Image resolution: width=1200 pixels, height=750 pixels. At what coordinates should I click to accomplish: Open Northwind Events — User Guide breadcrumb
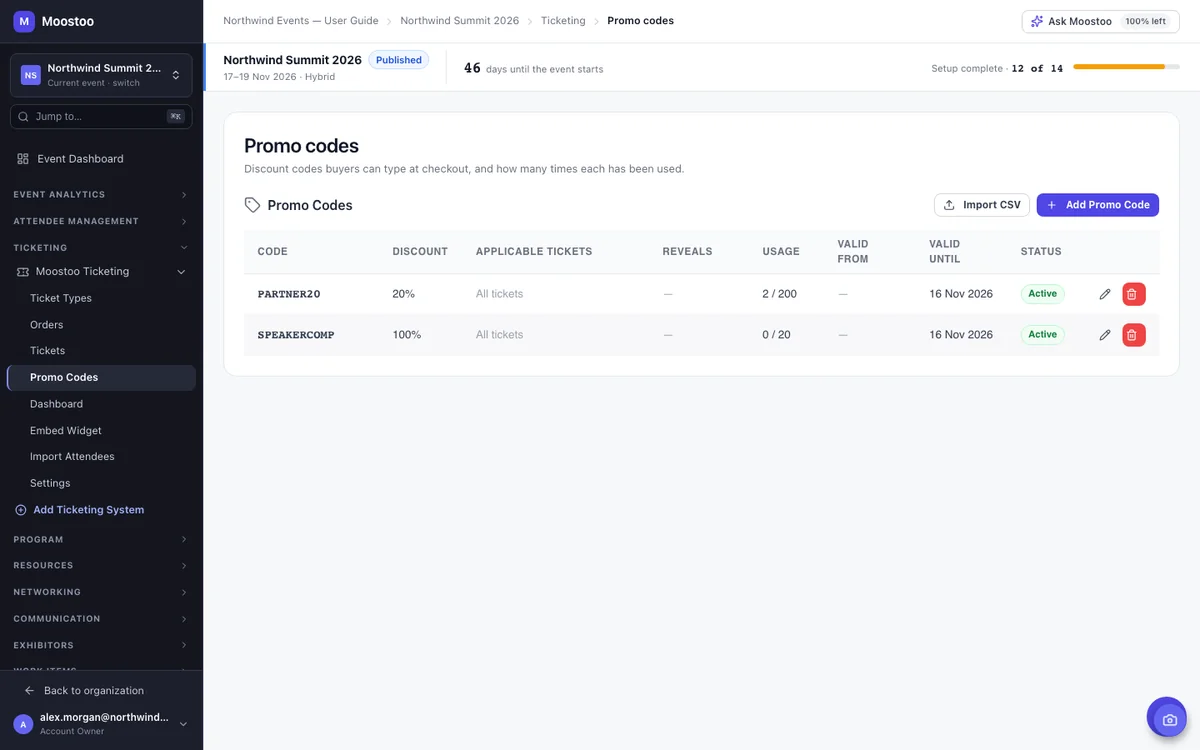pyautogui.click(x=301, y=21)
